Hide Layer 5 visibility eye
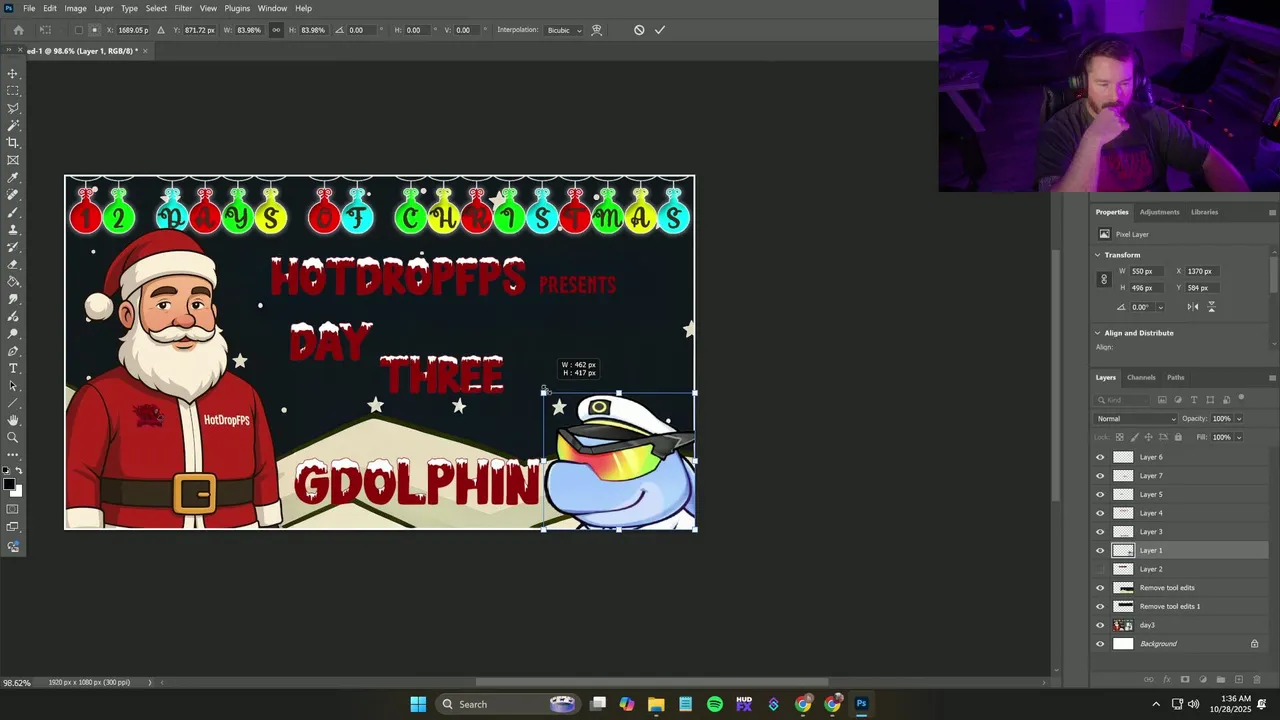1280x720 pixels. pos(1100,494)
